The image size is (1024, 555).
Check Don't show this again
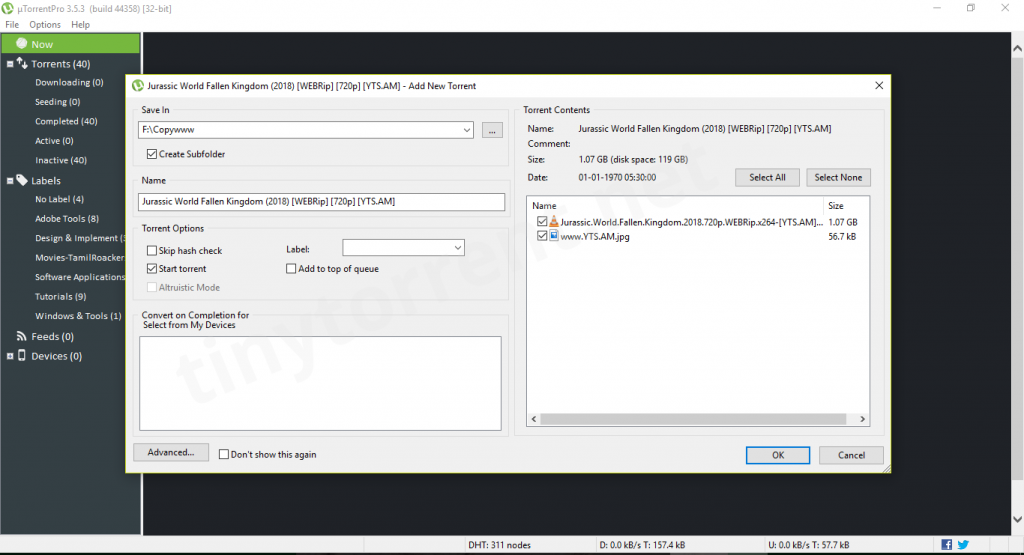[x=223, y=454]
